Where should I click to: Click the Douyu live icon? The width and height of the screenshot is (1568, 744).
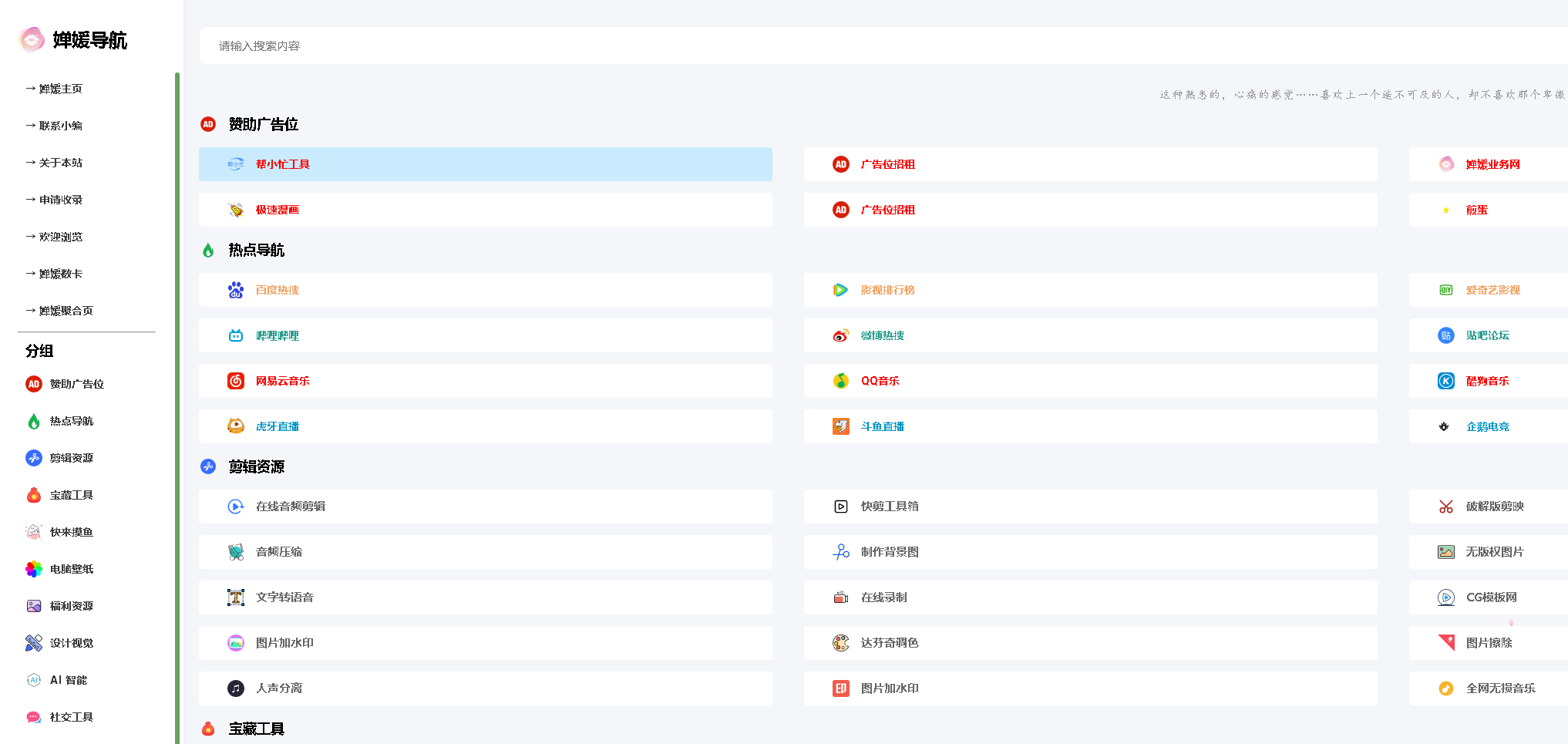(x=841, y=426)
